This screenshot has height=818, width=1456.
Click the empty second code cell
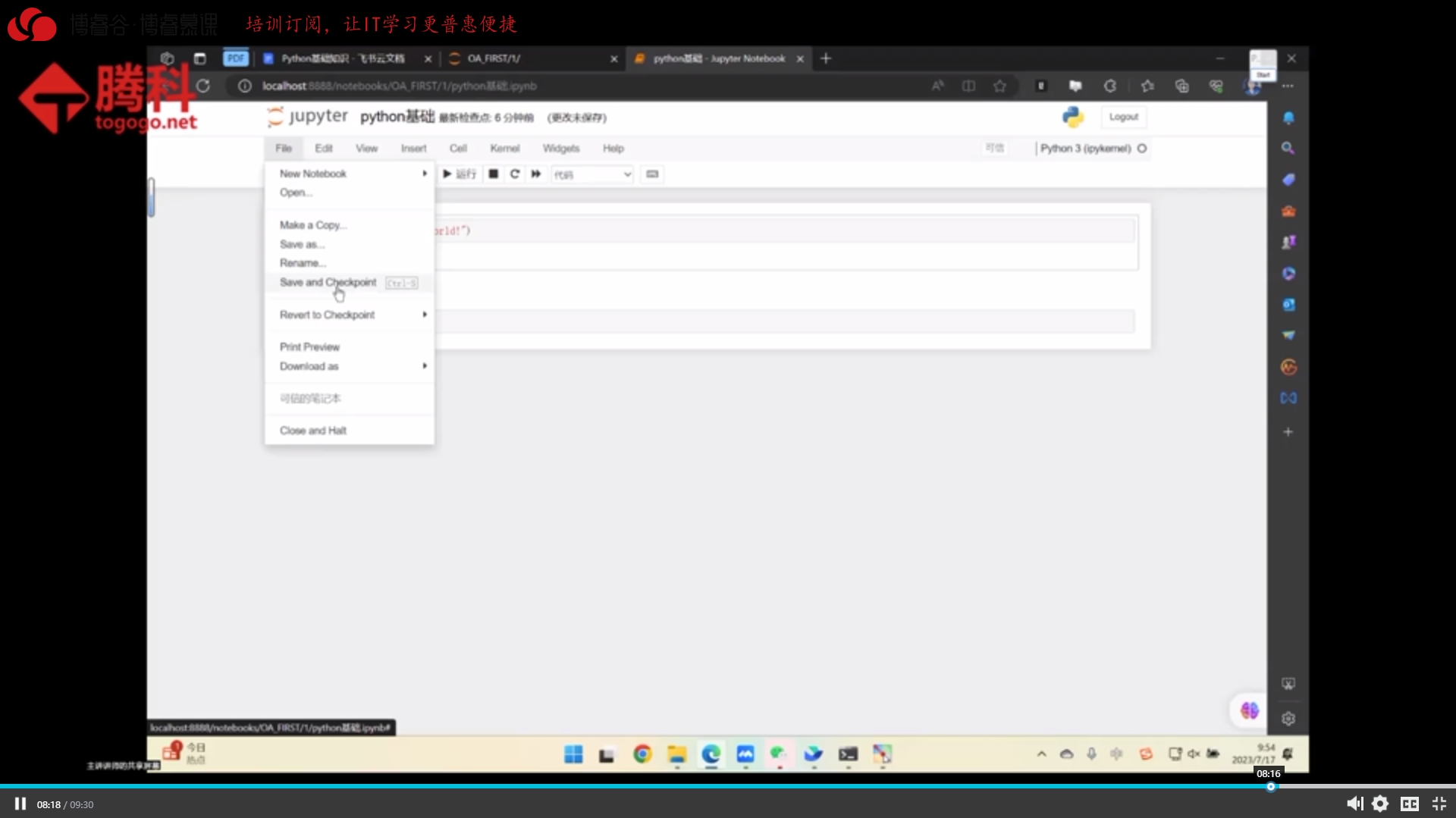click(785, 321)
